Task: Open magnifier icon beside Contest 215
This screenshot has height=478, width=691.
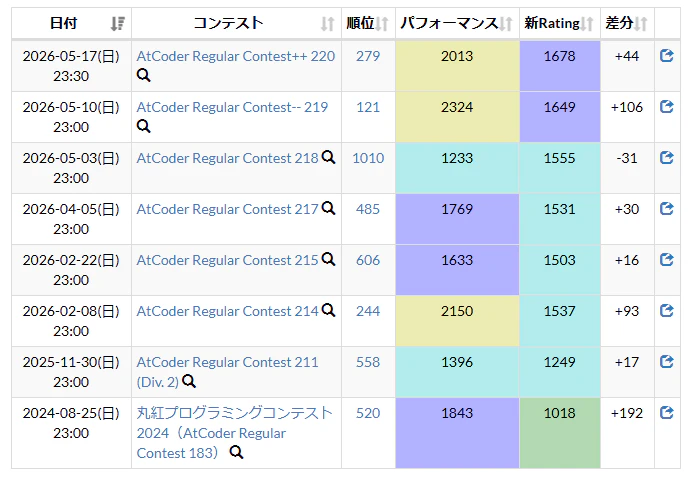Action: [328, 259]
